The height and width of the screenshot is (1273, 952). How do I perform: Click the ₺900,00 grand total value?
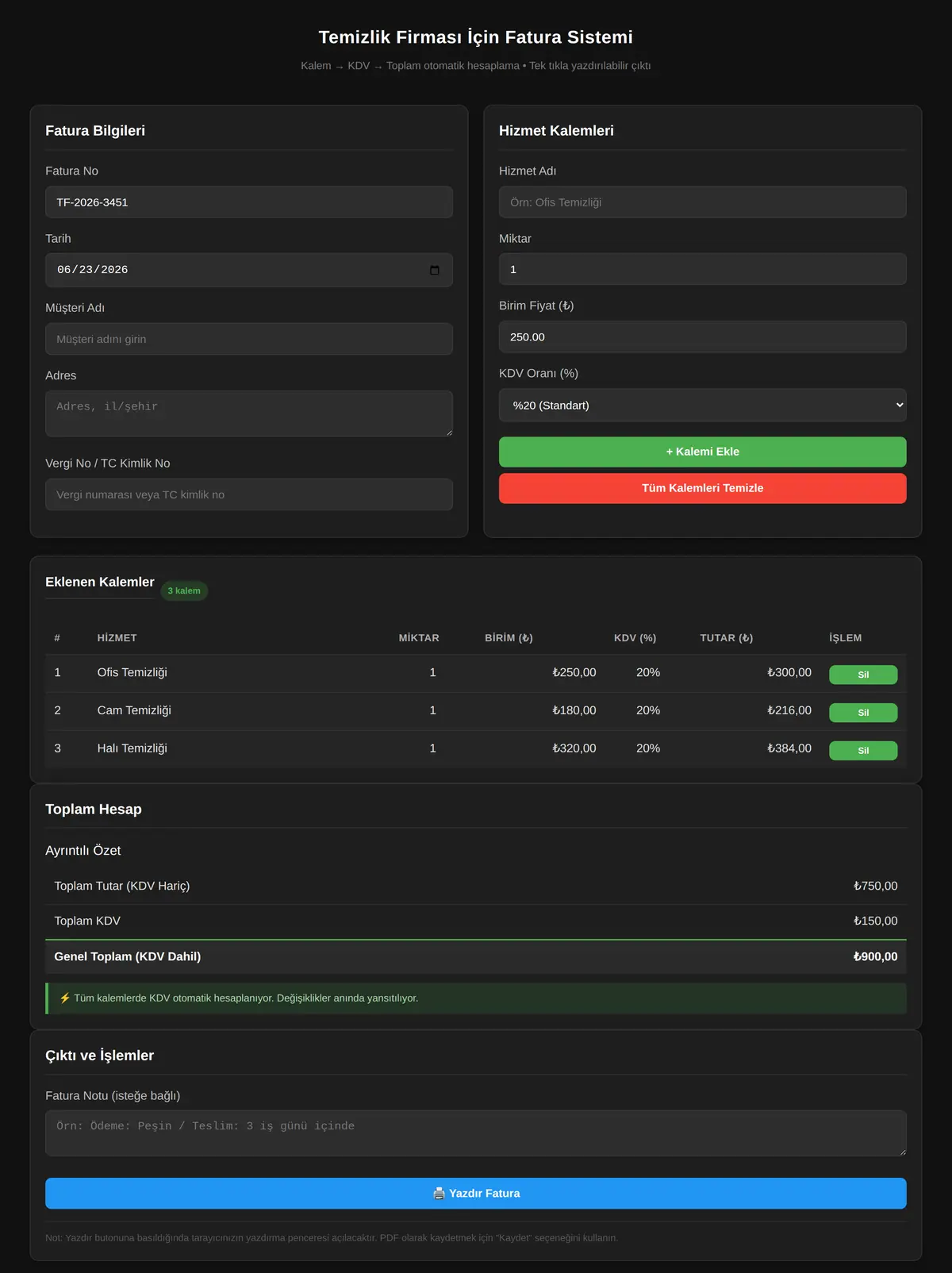pos(876,956)
